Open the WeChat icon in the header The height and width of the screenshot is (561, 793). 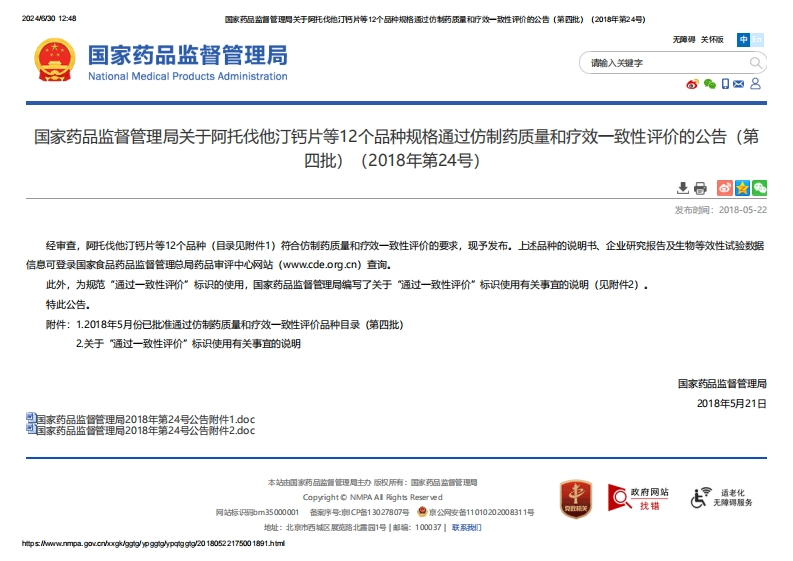tap(709, 85)
